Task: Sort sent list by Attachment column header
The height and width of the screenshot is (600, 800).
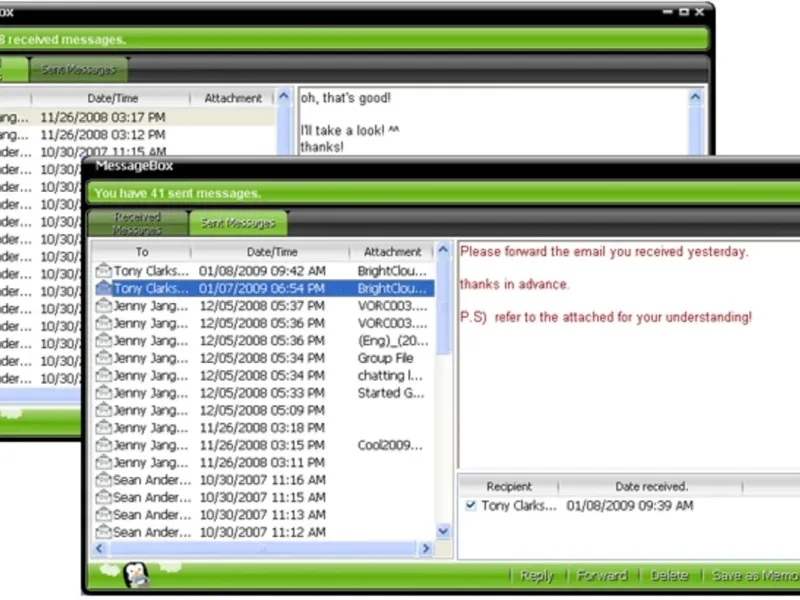Action: (x=392, y=252)
